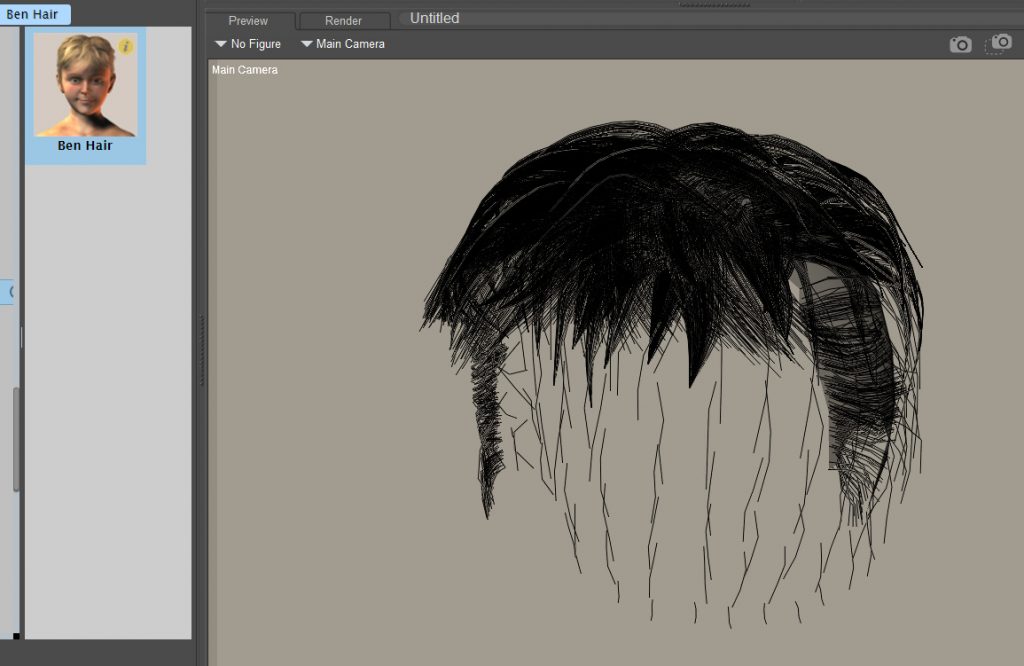Open info badge on Ben Hair thumbnail
The height and width of the screenshot is (666, 1024).
(x=125, y=47)
